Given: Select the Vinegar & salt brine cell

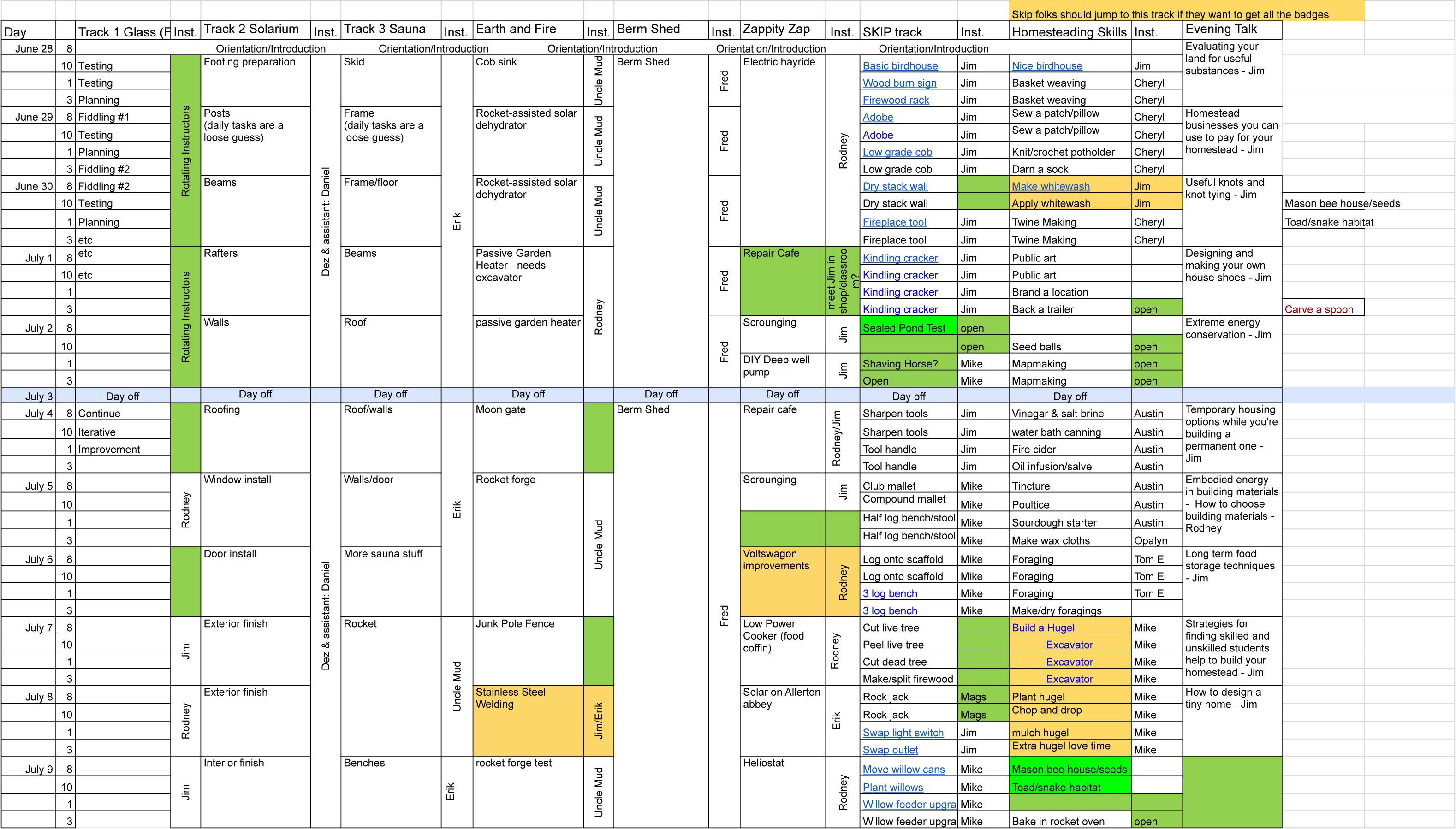Looking at the screenshot, I should pos(1070,413).
